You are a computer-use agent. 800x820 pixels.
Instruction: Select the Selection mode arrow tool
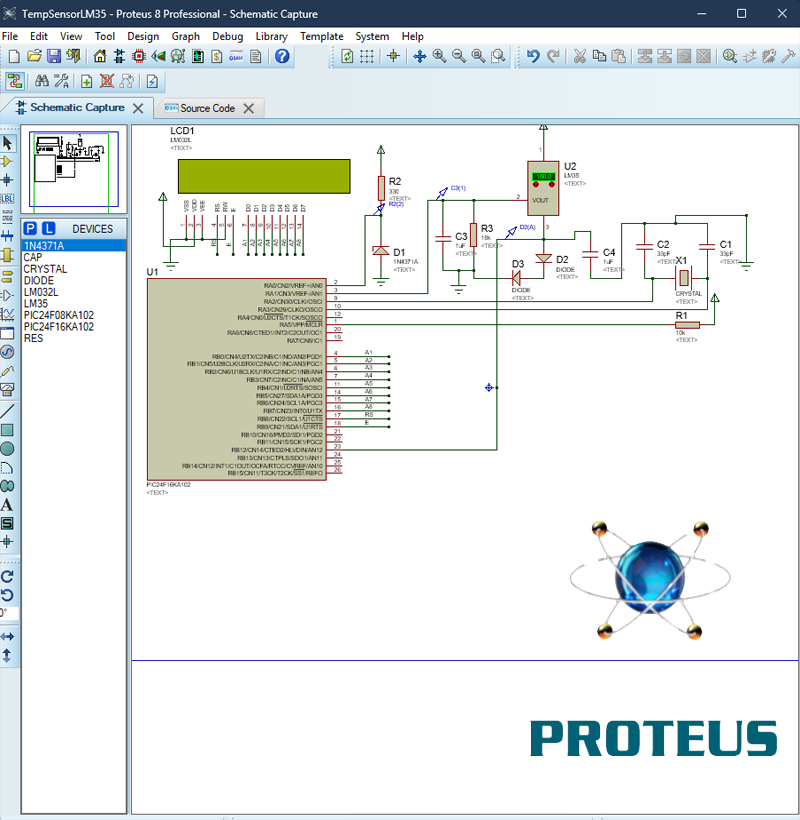pyautogui.click(x=7, y=143)
